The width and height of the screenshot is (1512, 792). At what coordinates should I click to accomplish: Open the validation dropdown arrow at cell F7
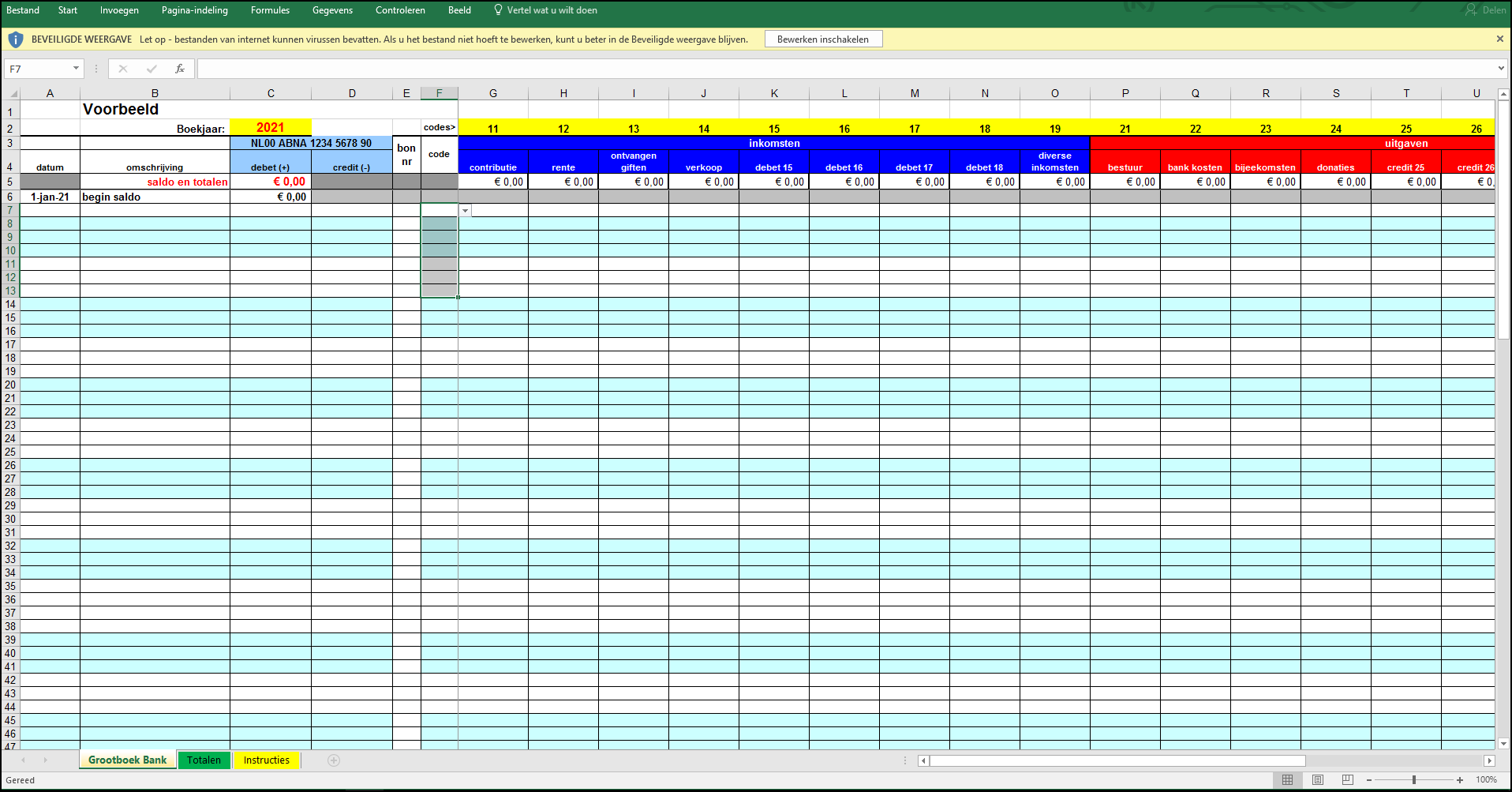466,211
